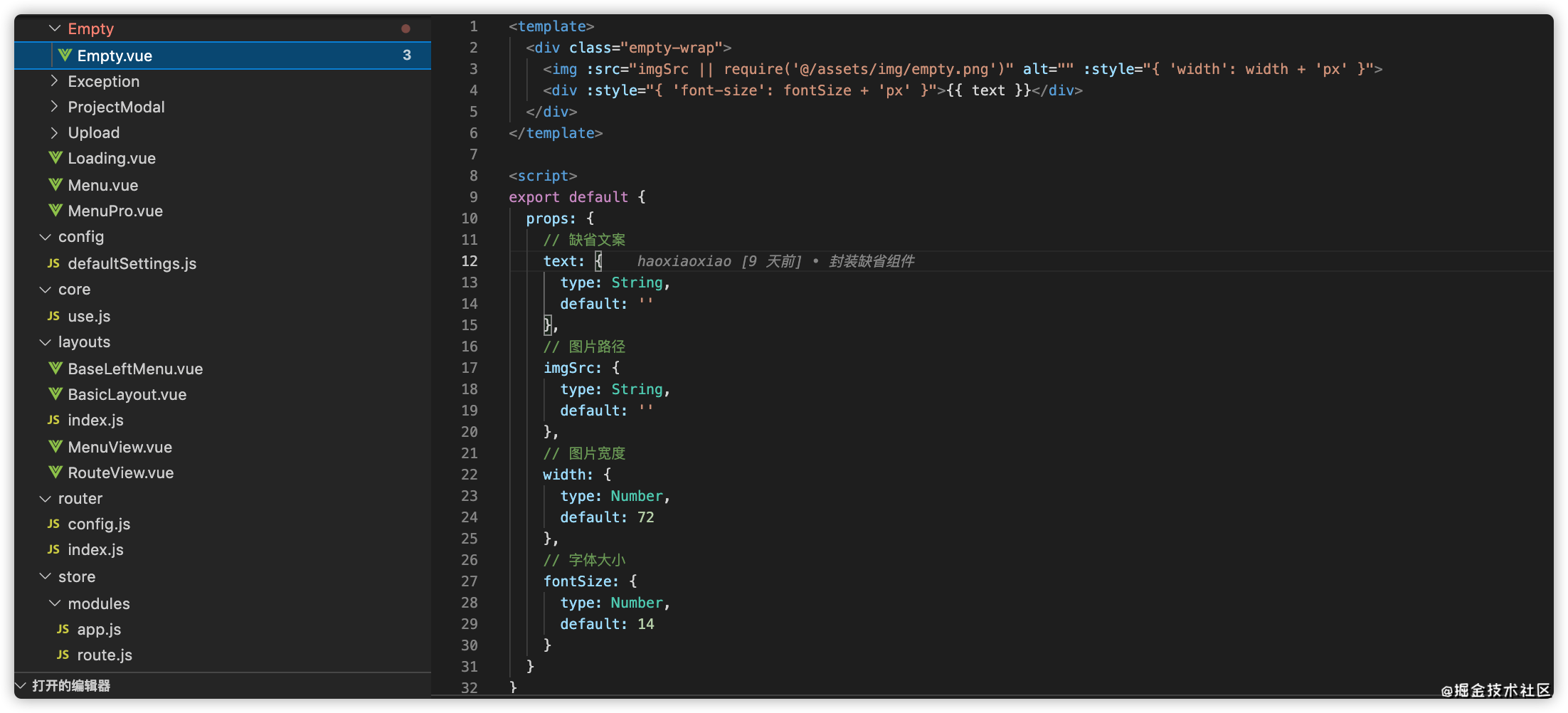
Task: Expand the Exception folder
Action: point(54,81)
